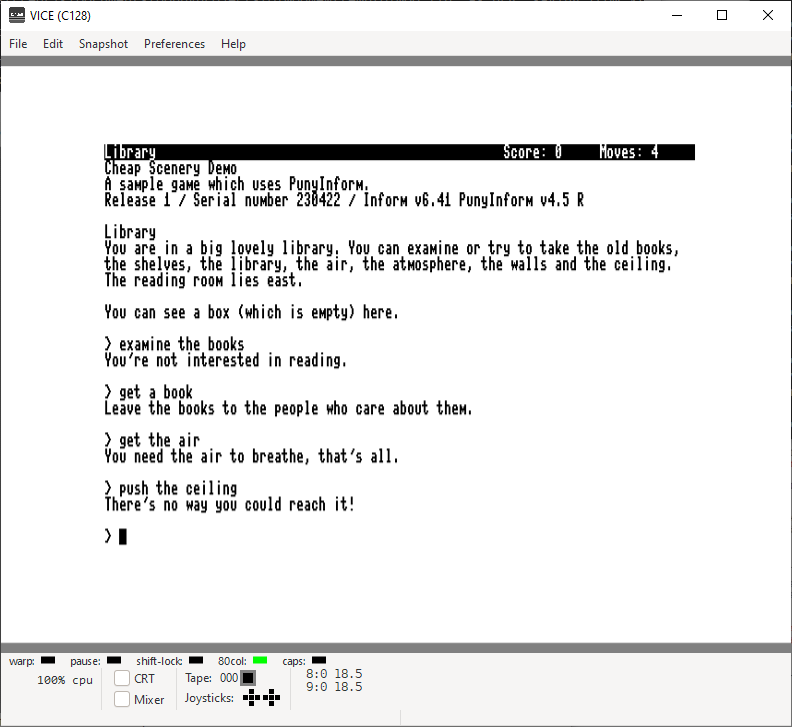Click 'Leave the books to the people' line
This screenshot has height=727, width=792.
[x=288, y=408]
